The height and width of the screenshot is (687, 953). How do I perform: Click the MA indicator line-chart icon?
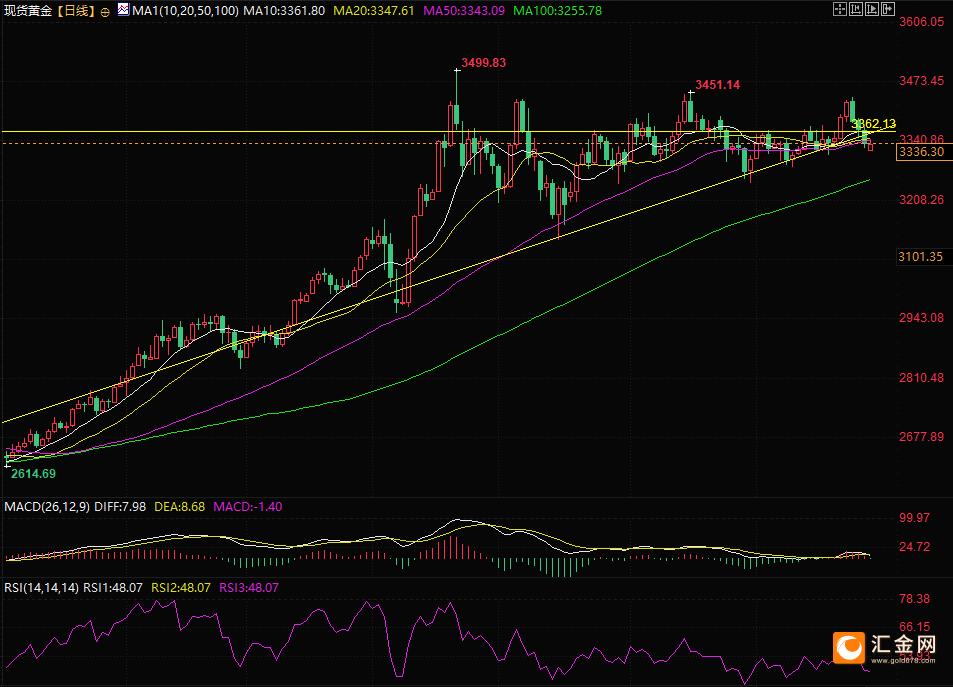(123, 10)
